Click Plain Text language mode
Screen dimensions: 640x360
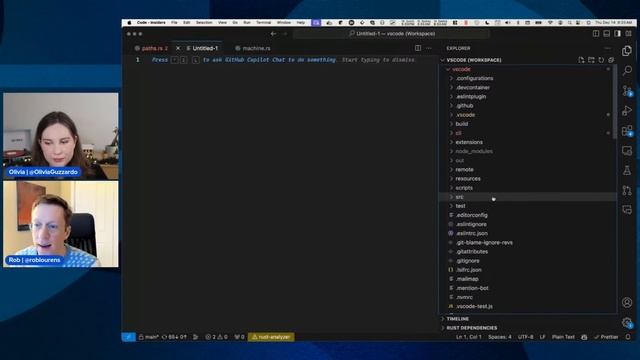563,337
